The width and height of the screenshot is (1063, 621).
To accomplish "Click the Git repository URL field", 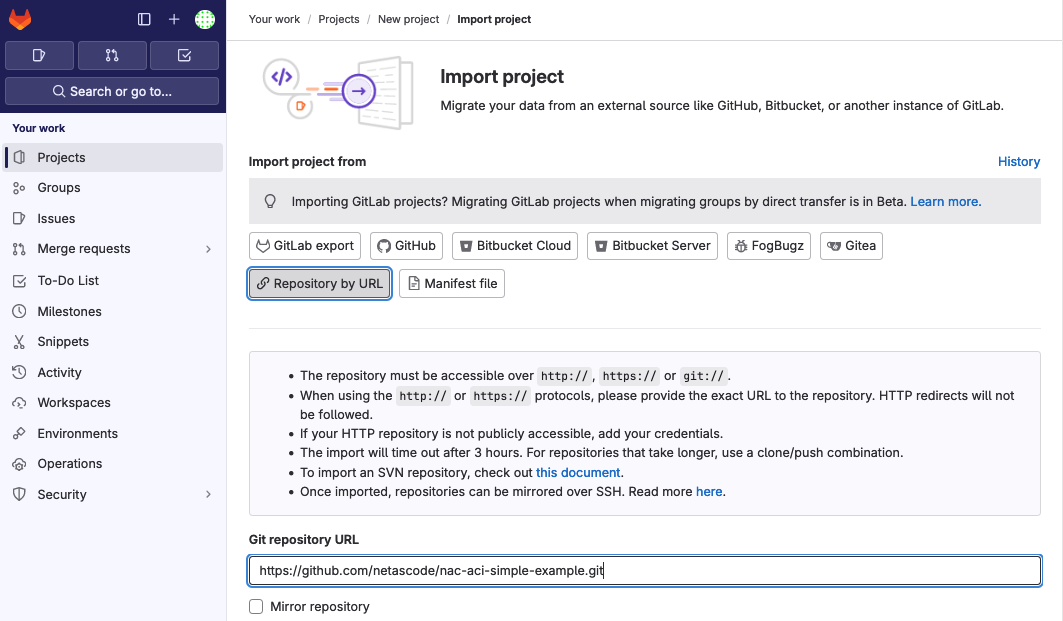I will click(645, 571).
